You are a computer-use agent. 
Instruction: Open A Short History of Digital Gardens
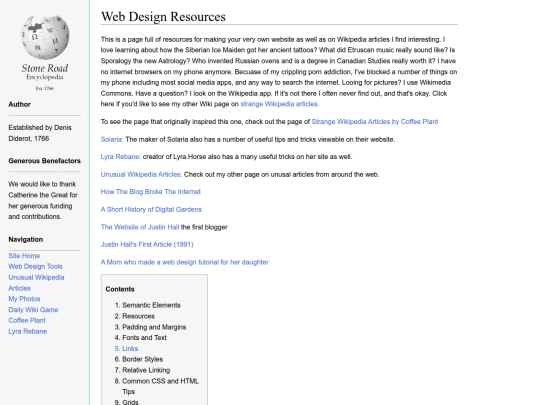pos(151,209)
